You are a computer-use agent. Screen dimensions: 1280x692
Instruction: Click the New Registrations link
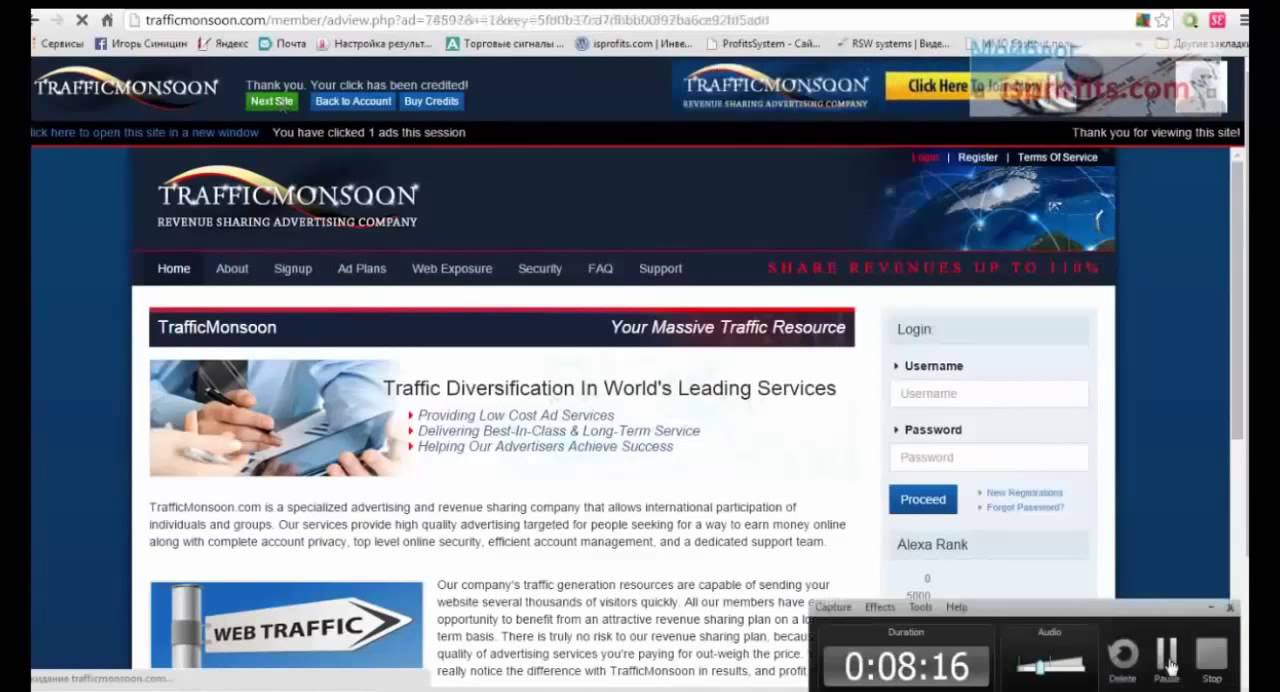(x=1024, y=492)
